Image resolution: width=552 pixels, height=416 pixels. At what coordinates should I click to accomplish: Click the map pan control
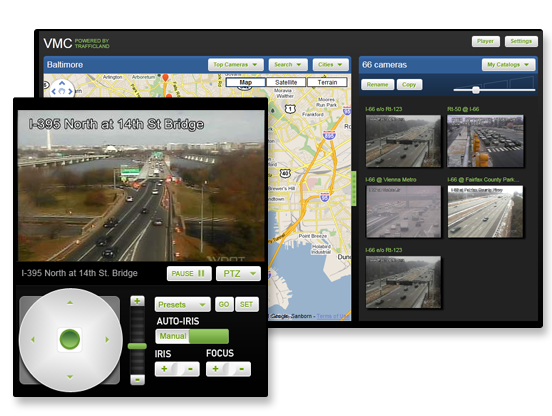(62, 89)
